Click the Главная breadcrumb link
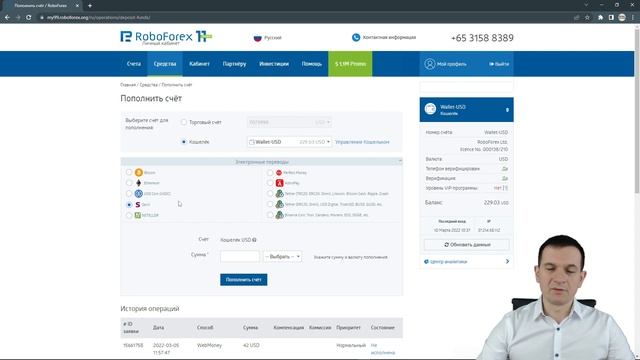The image size is (640, 360). pos(128,85)
